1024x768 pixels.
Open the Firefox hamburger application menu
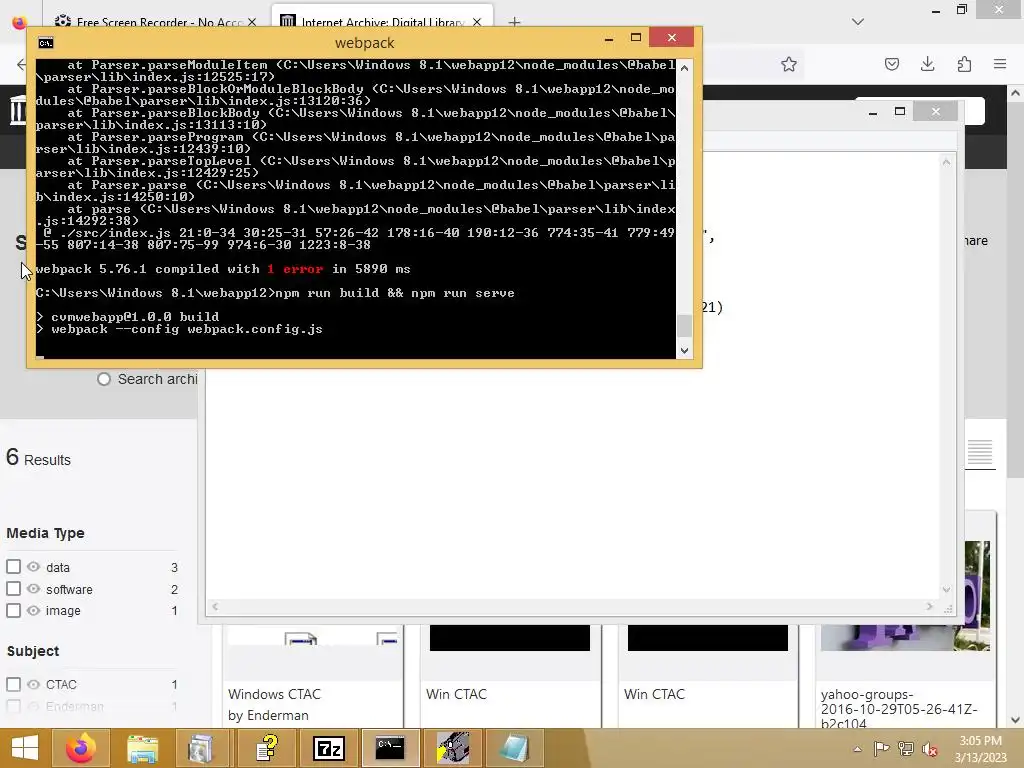point(1000,64)
